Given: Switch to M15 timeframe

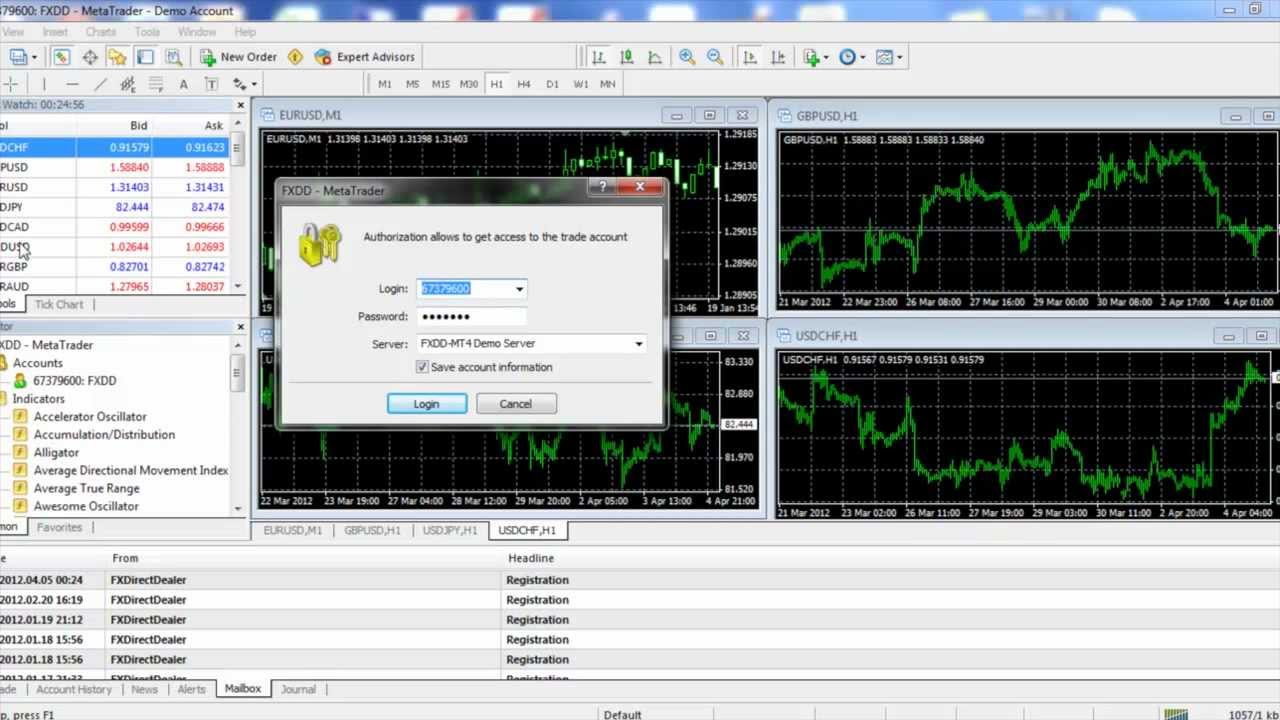Looking at the screenshot, I should (440, 84).
